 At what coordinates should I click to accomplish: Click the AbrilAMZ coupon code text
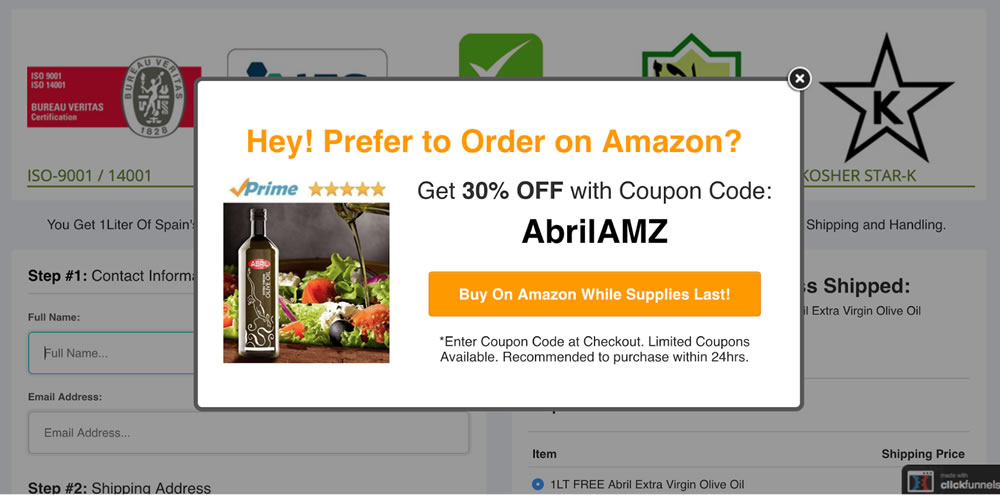point(594,232)
